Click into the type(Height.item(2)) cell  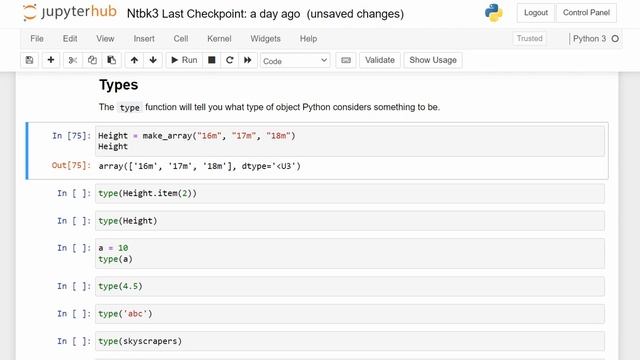[x=350, y=193]
